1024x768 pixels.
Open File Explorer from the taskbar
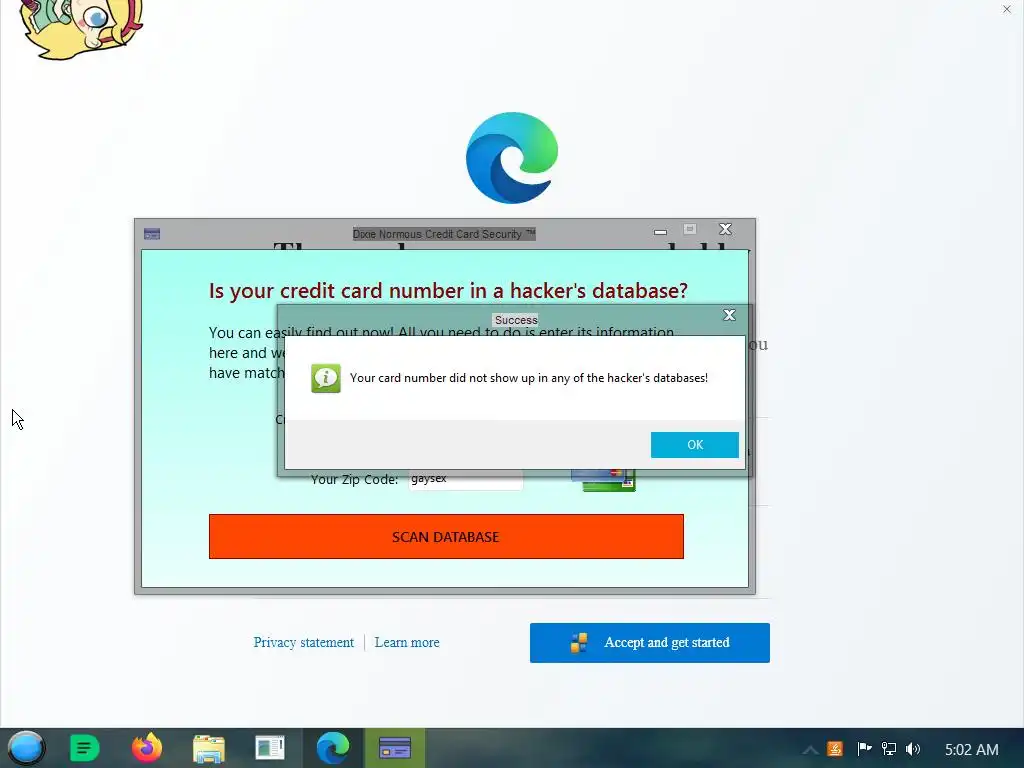(209, 748)
